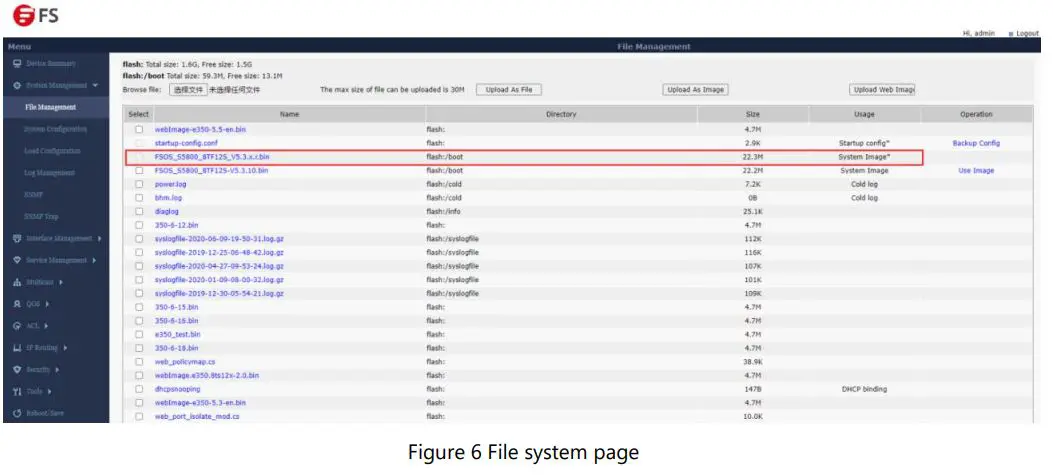This screenshot has width=1053, height=475.
Task: Click the Name column header
Action: [289, 115]
